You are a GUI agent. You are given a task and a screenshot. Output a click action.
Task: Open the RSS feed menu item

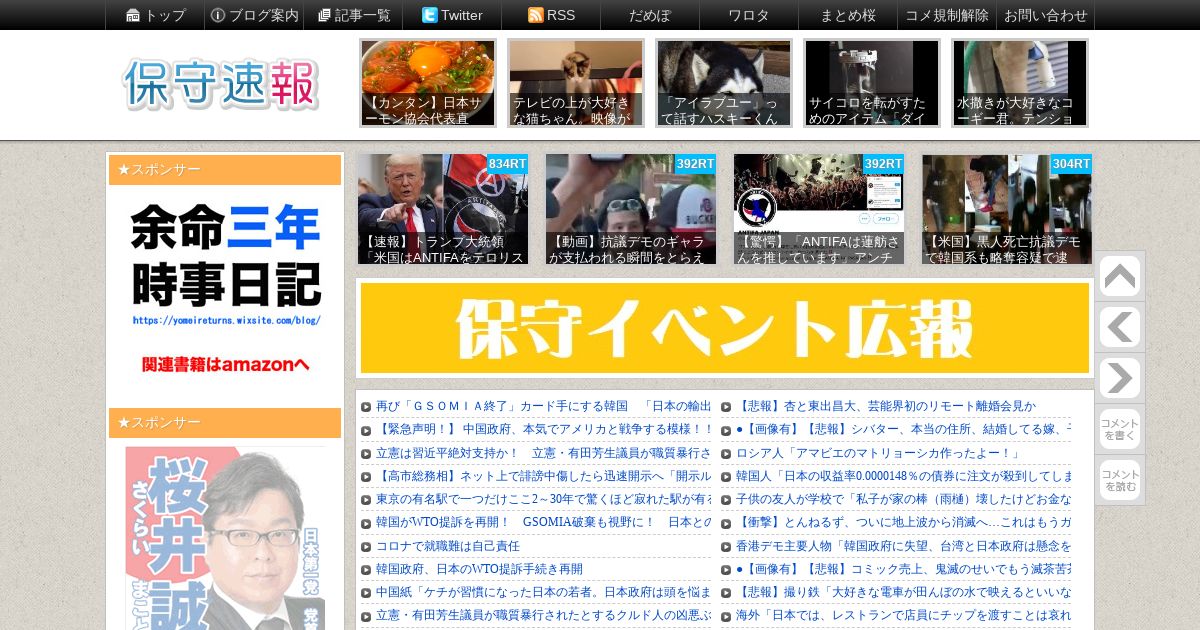(552, 15)
